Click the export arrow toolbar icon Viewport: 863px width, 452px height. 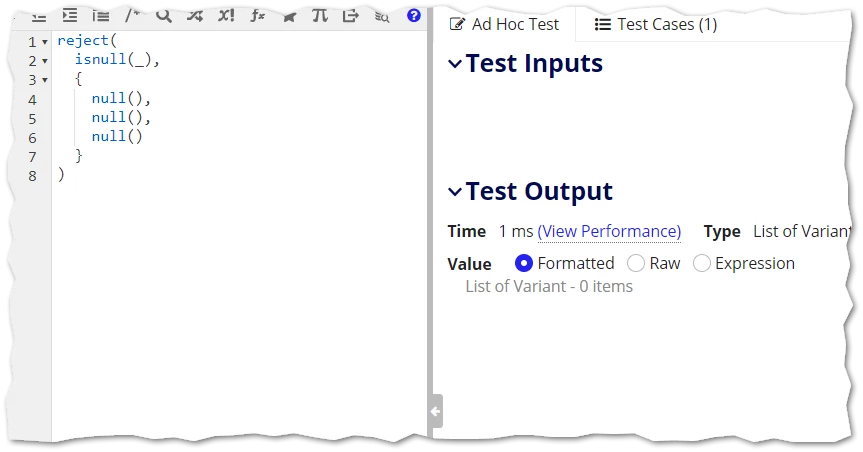click(x=351, y=15)
